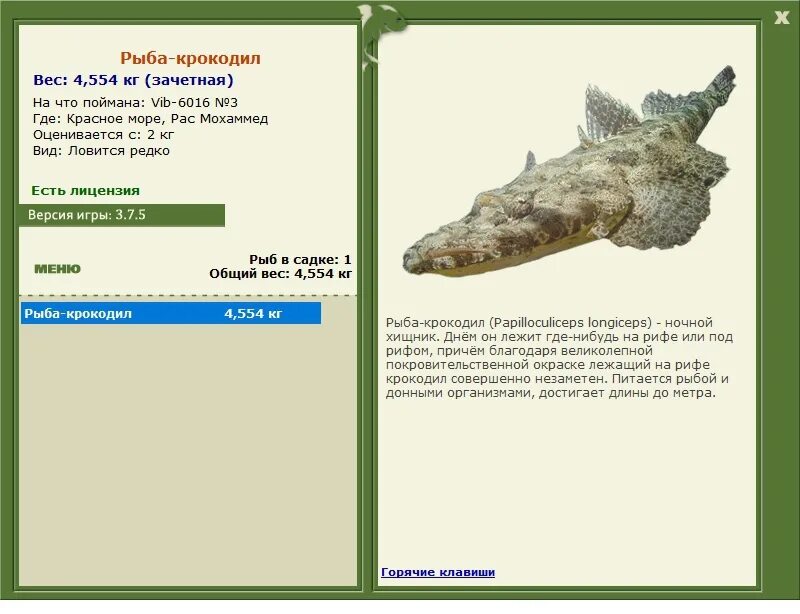Click the Рыб в садке: 1 counter
This screenshot has width=800, height=614.
pos(300,259)
